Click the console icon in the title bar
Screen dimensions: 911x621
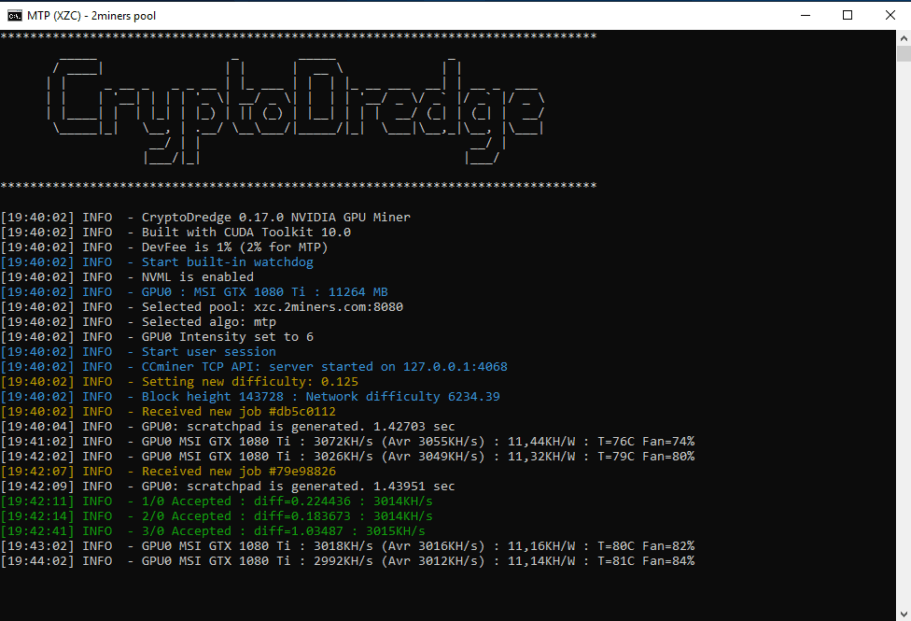pyautogui.click(x=14, y=15)
